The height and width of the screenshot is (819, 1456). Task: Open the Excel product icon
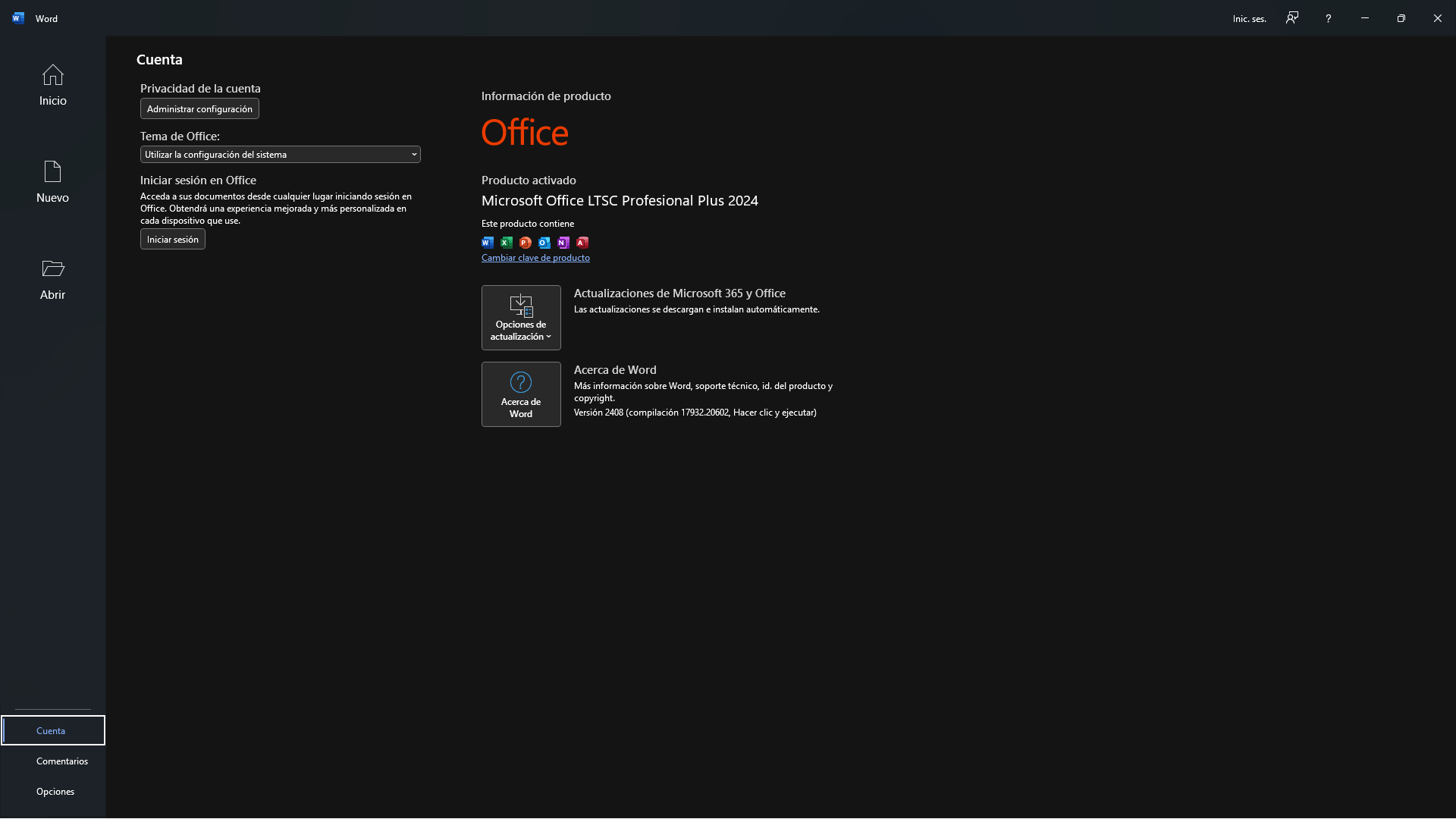(506, 242)
